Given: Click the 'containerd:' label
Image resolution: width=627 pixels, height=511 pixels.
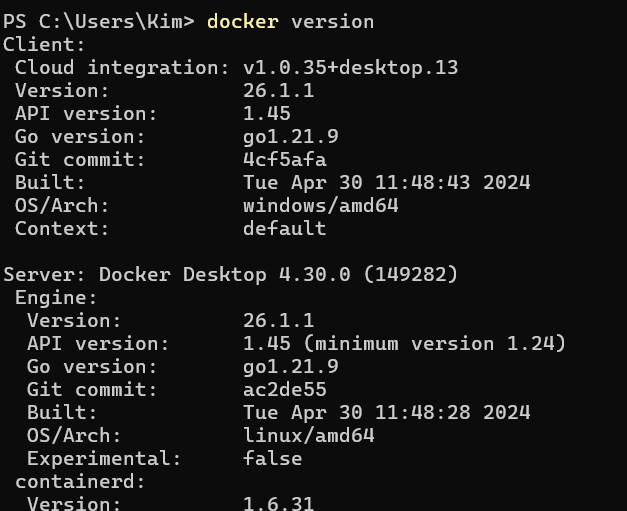Looking at the screenshot, I should (x=80, y=481).
